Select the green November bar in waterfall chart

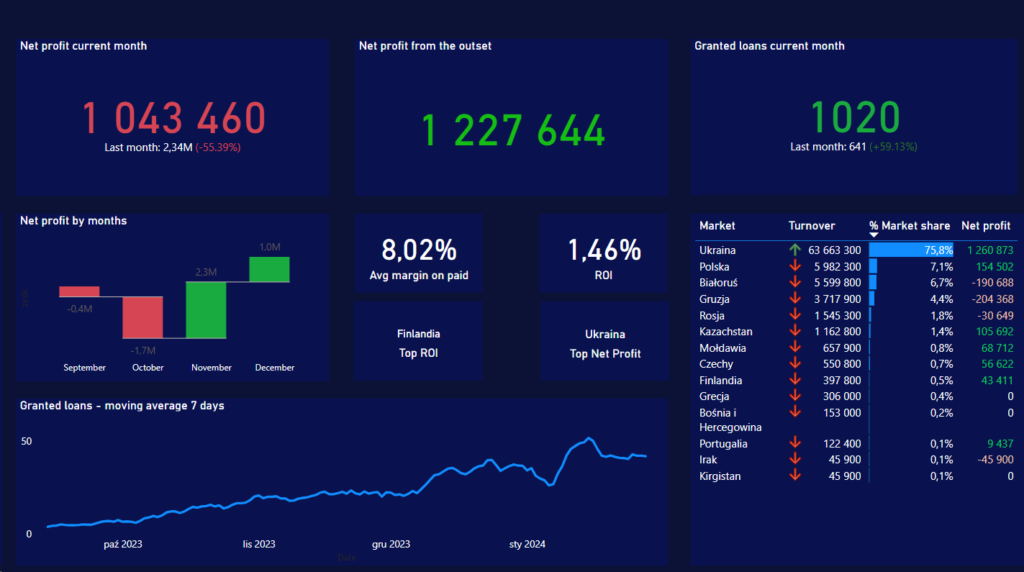click(x=206, y=309)
